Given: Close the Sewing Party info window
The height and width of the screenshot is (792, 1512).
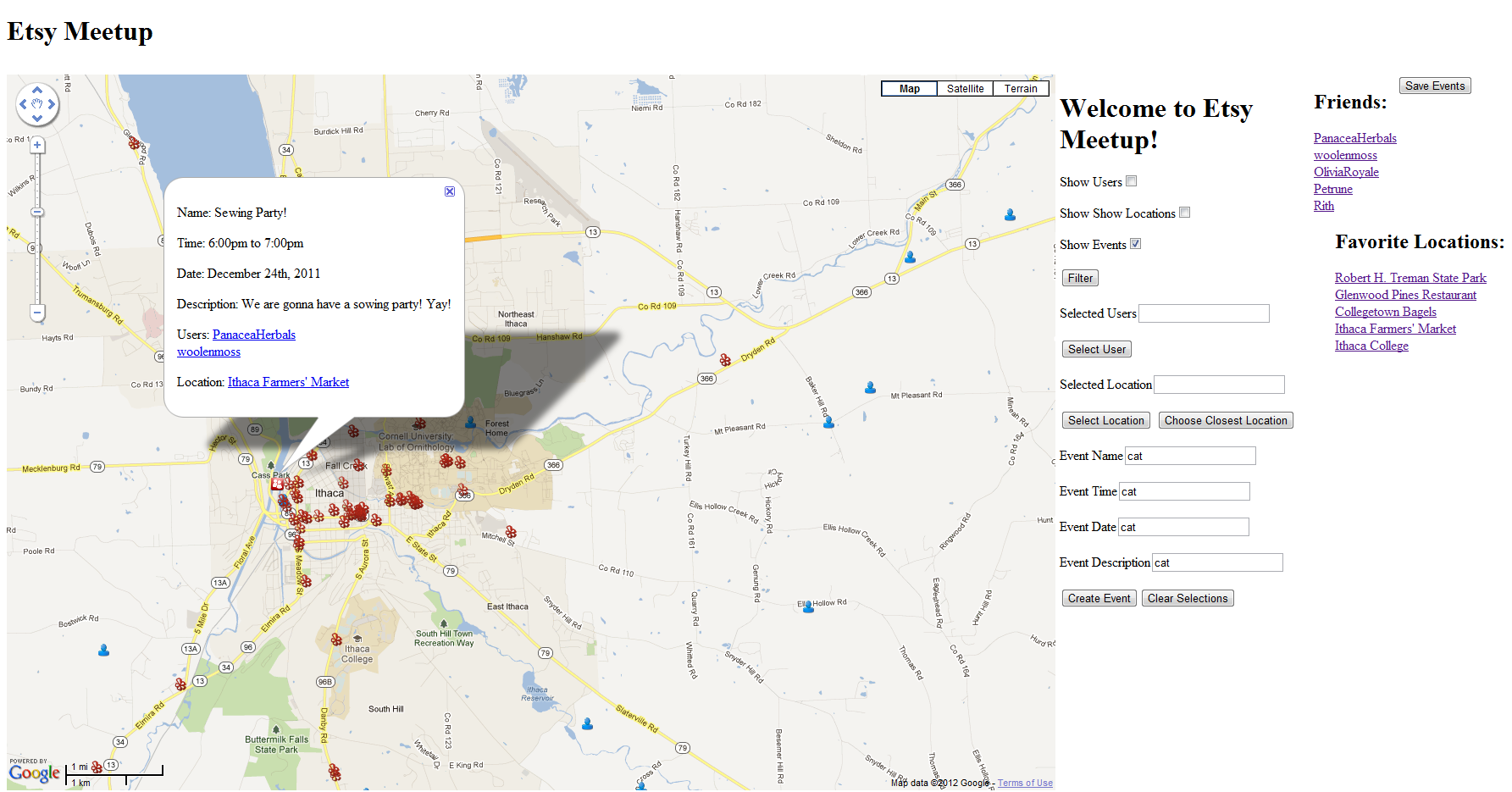Looking at the screenshot, I should point(450,191).
